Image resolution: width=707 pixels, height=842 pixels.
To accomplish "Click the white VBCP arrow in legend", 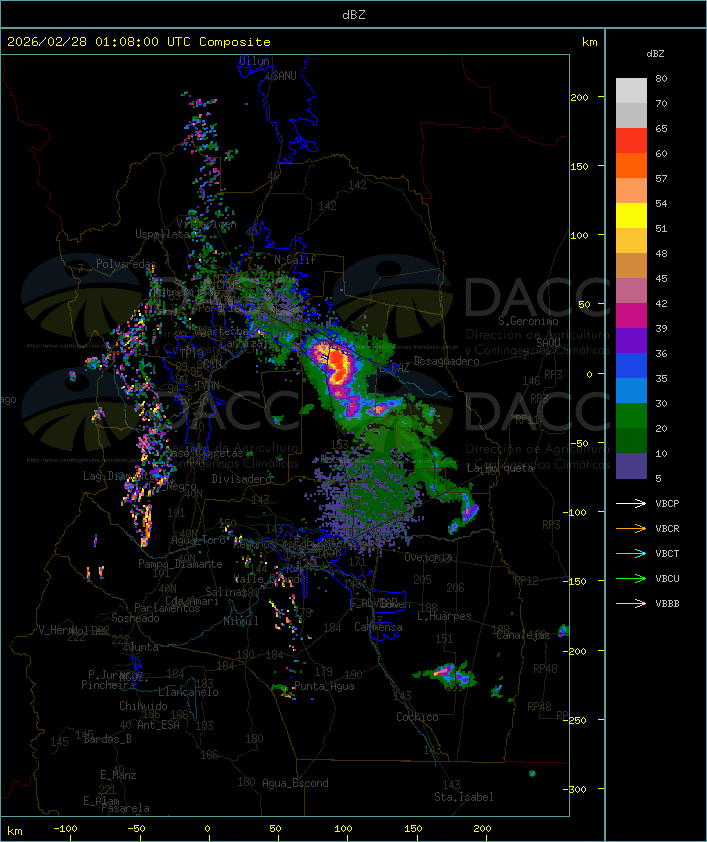I will coord(631,503).
